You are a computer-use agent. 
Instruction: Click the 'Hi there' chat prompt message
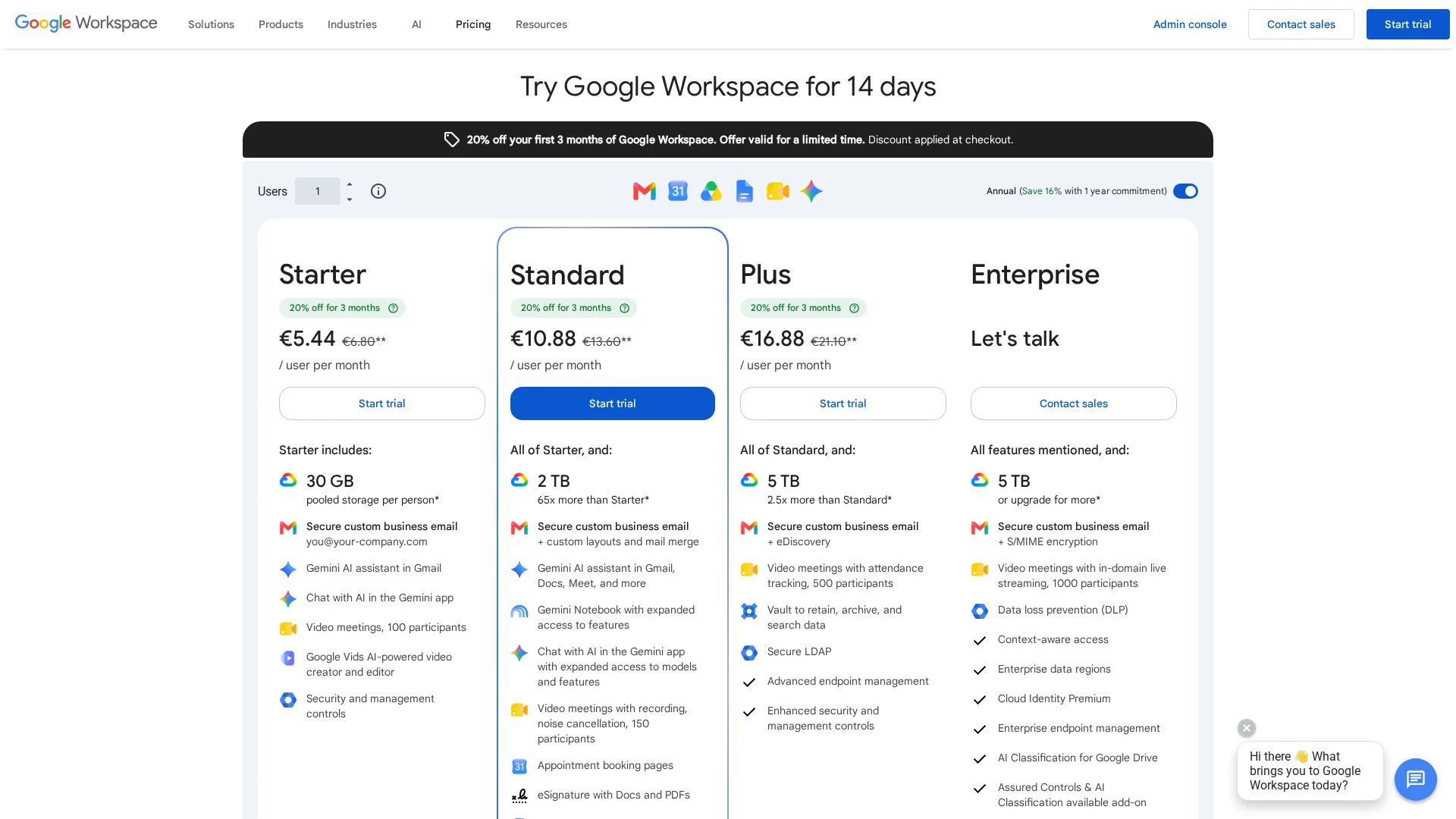click(x=1310, y=770)
